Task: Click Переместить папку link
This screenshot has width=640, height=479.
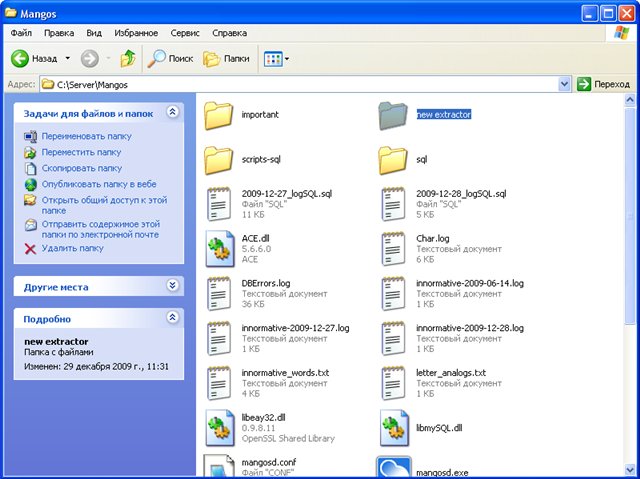Action: 81,152
